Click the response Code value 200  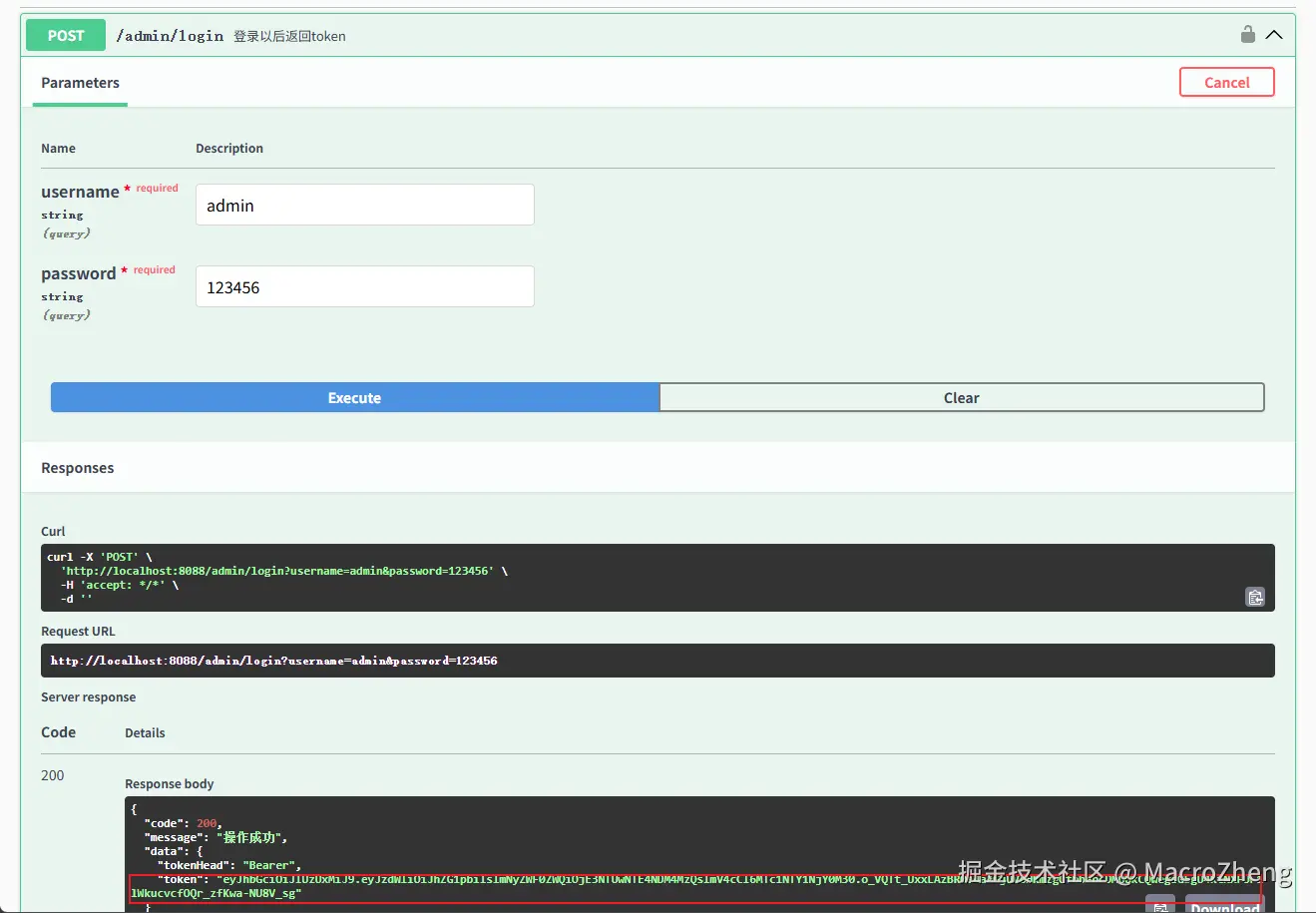[x=52, y=775]
